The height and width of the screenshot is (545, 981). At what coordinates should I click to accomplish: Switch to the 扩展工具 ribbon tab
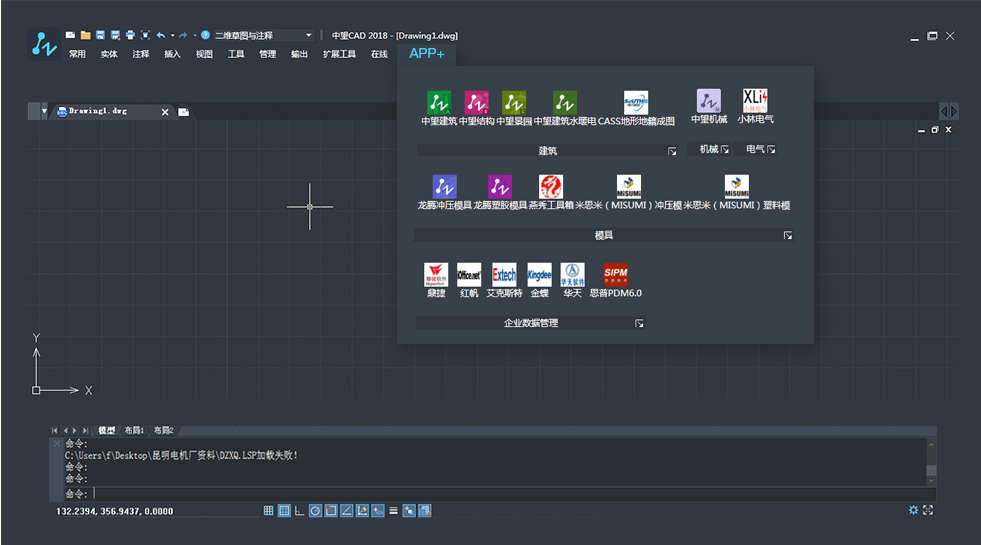pos(339,54)
